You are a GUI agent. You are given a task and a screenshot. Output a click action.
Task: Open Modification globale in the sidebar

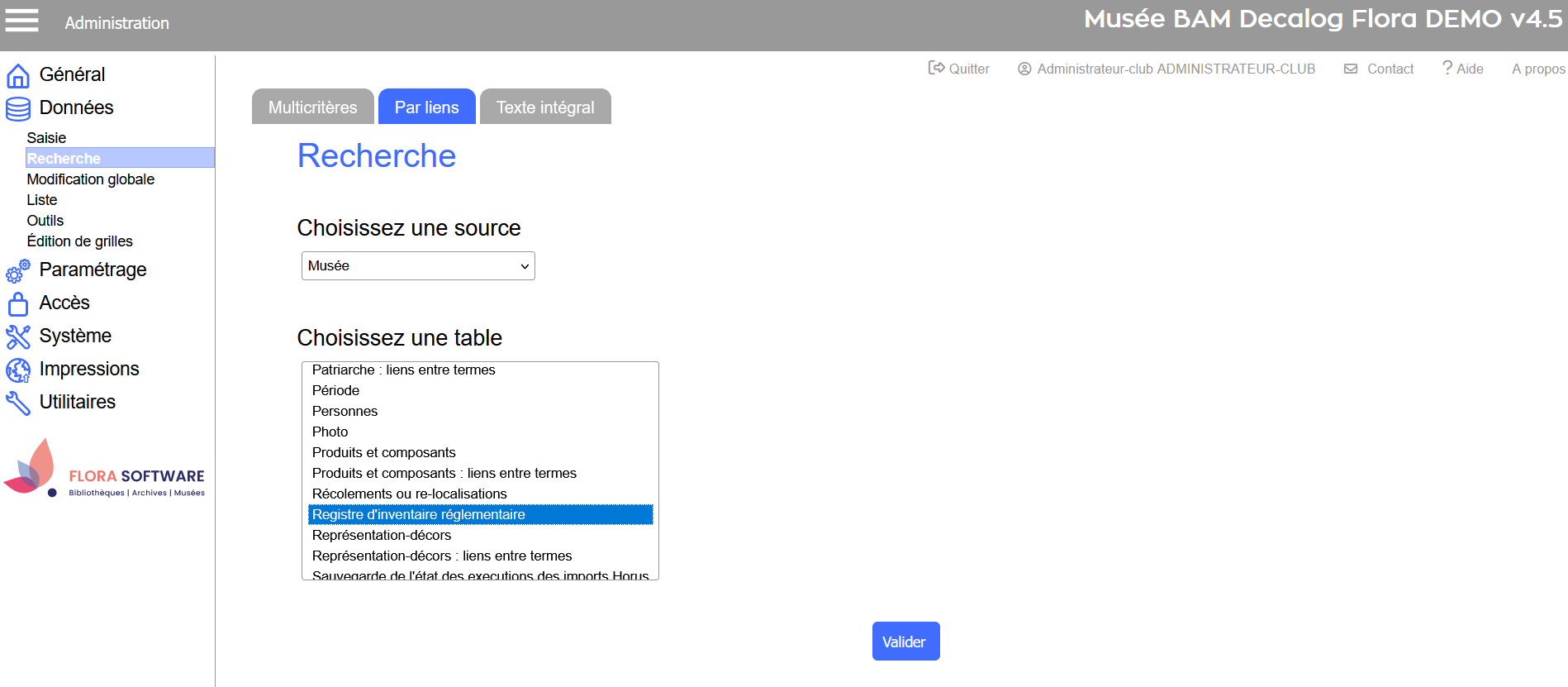[91, 179]
